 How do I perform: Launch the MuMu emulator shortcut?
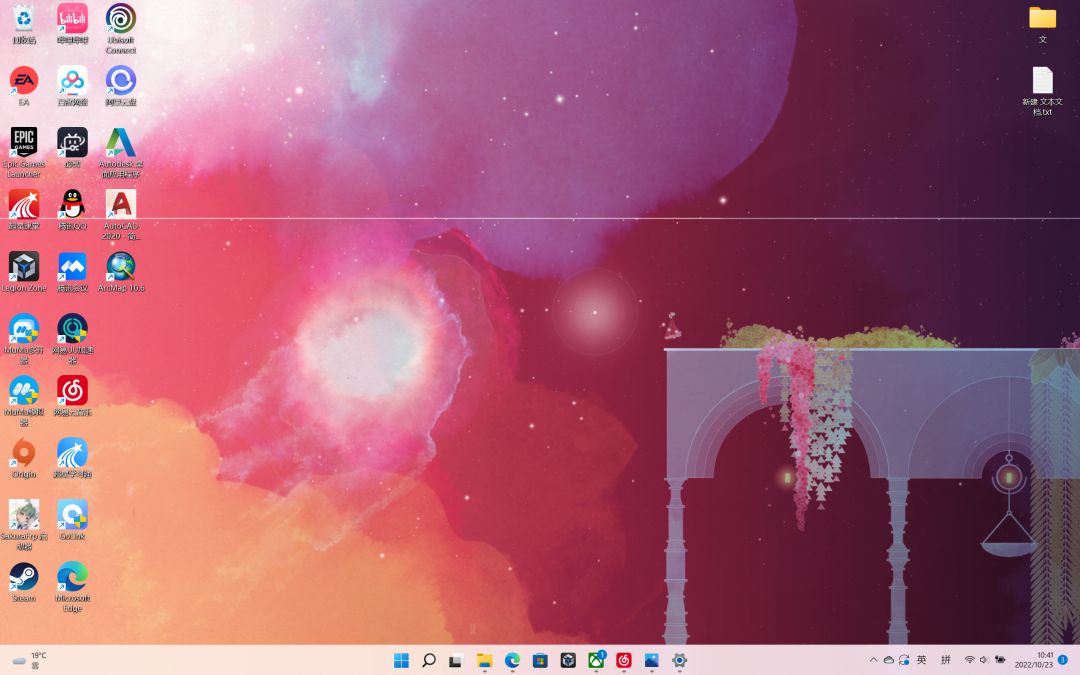tap(24, 400)
